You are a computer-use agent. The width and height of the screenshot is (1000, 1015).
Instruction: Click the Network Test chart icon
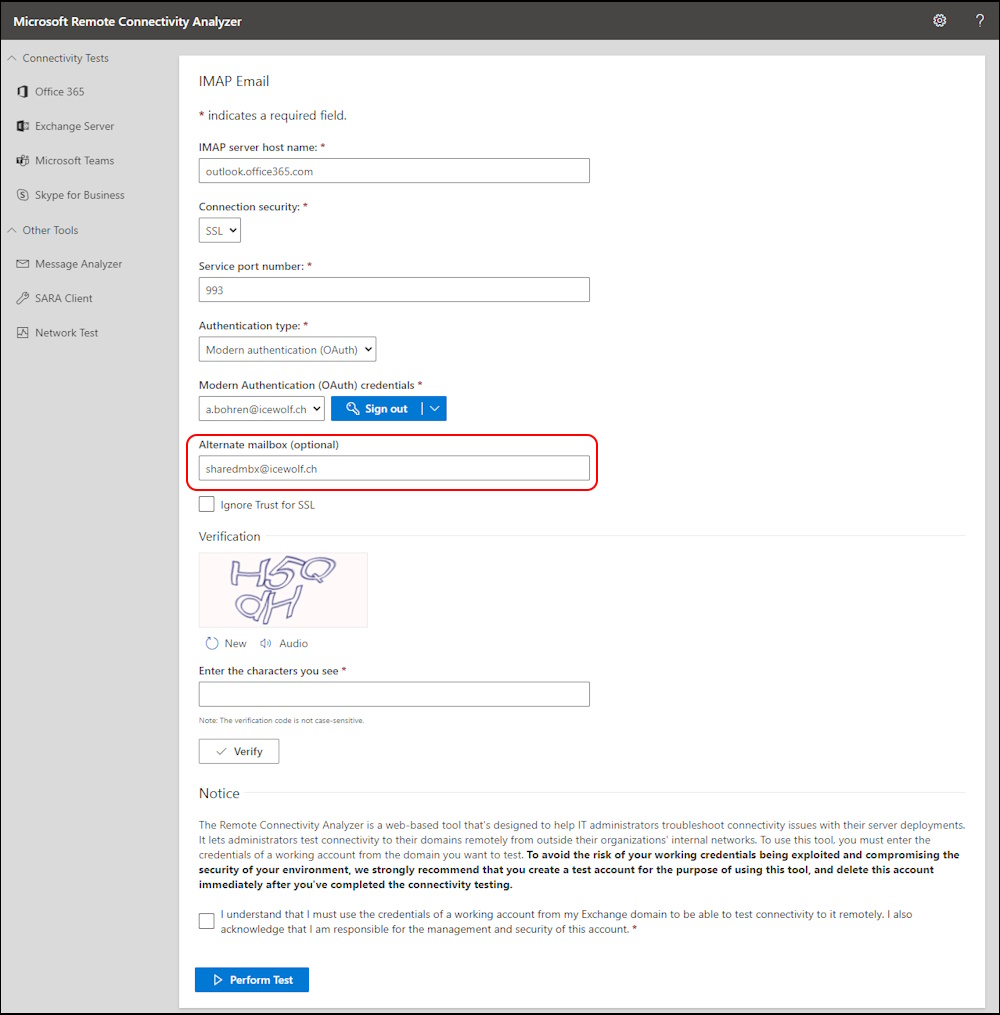(x=23, y=332)
